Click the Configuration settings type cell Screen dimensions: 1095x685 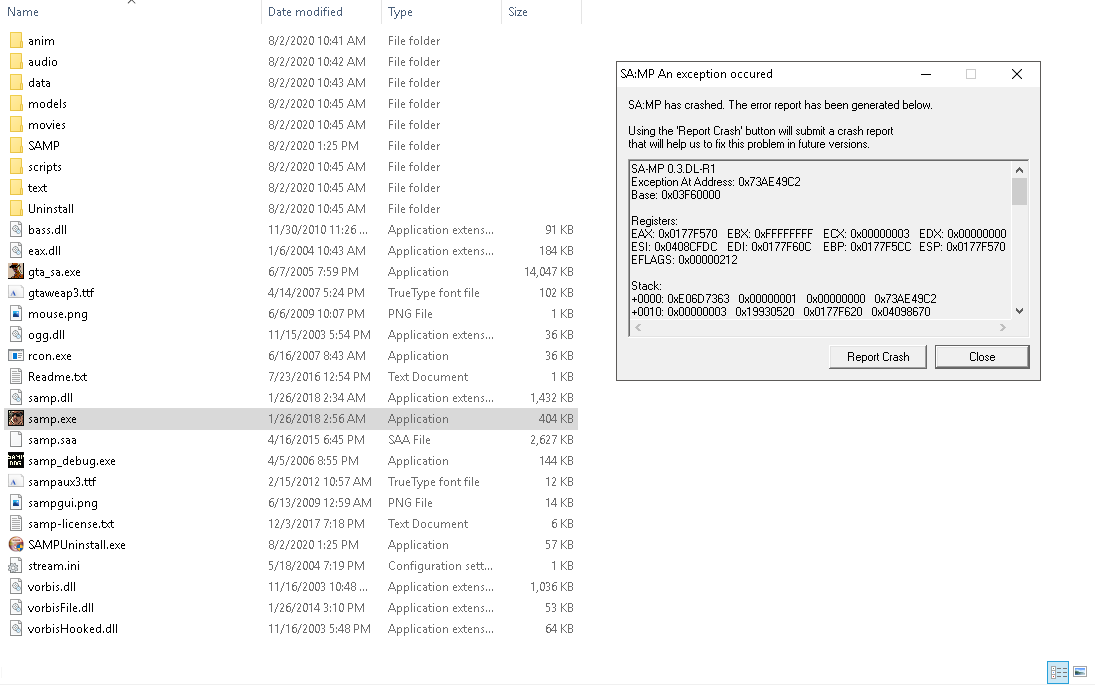[440, 566]
